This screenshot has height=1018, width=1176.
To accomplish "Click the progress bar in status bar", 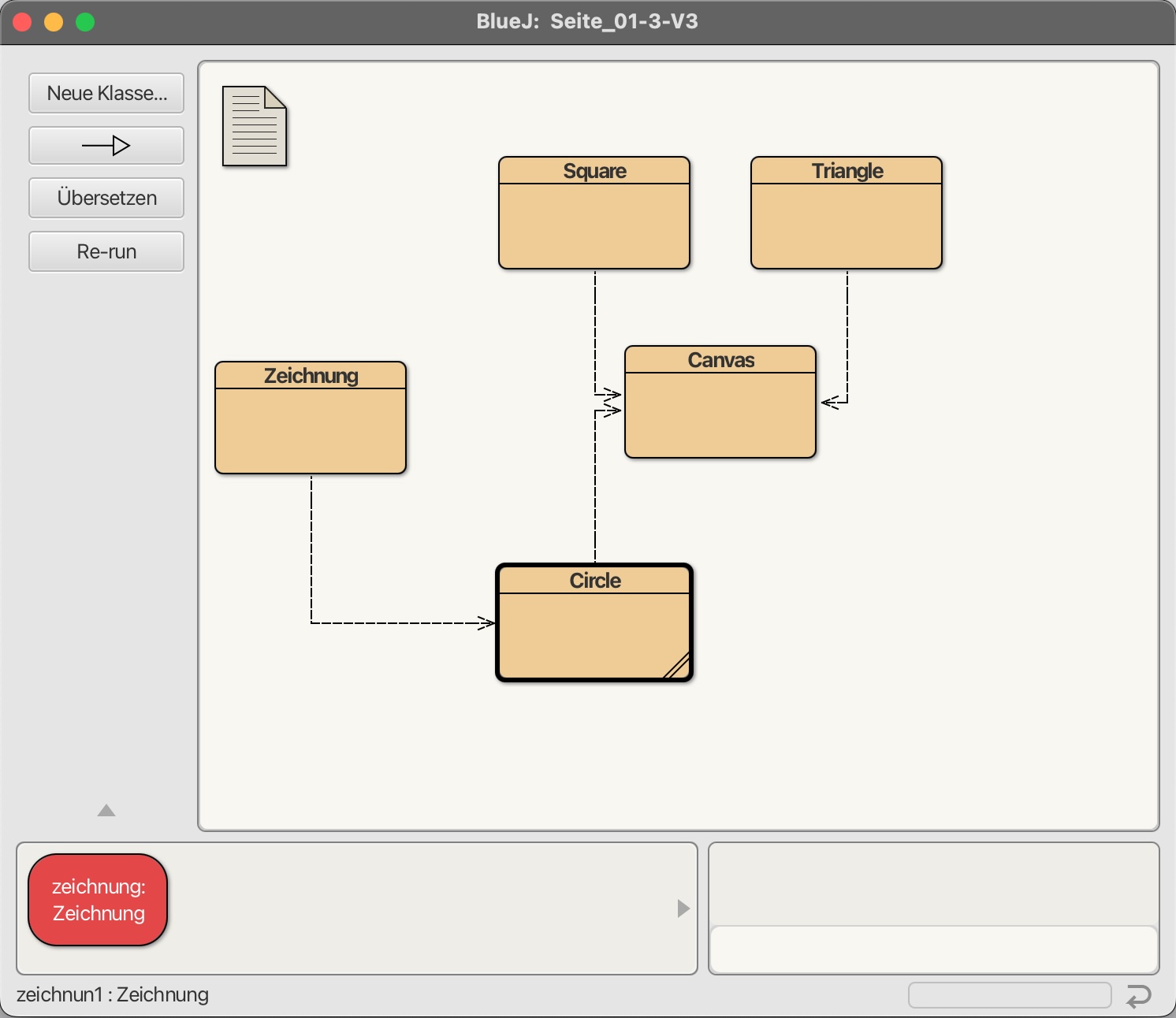I will pyautogui.click(x=1010, y=995).
